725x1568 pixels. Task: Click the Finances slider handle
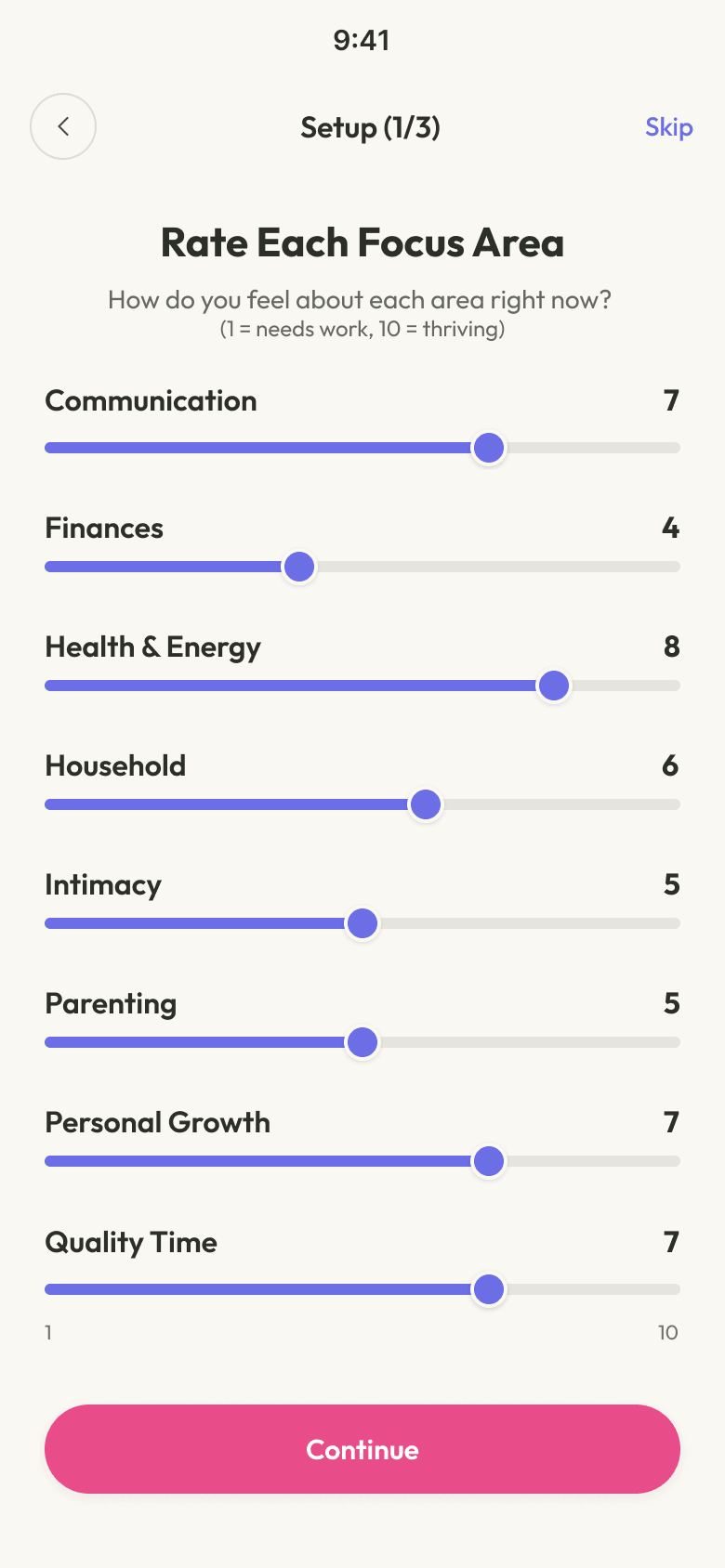pyautogui.click(x=299, y=567)
